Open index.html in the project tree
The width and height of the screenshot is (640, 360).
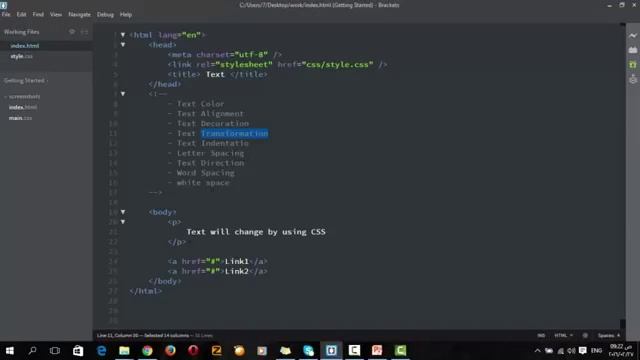(23, 107)
